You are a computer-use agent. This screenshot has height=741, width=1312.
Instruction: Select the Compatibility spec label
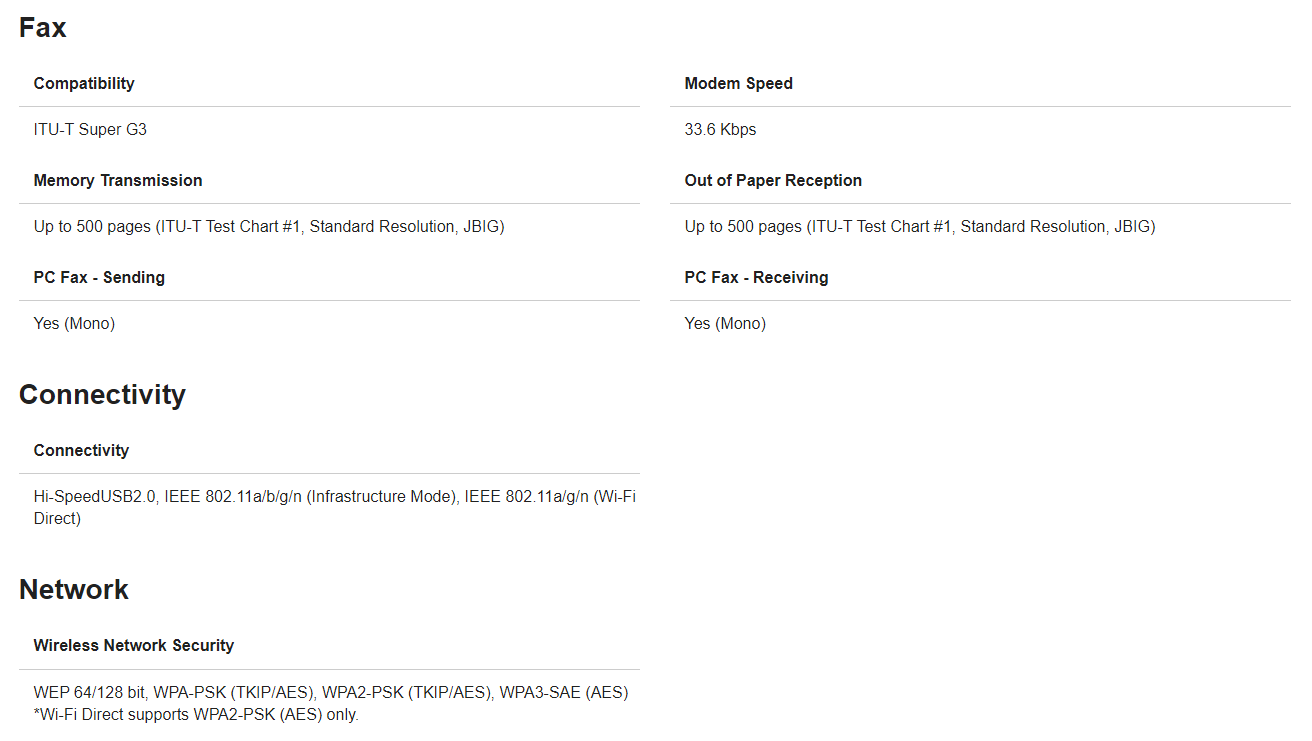pyautogui.click(x=84, y=84)
